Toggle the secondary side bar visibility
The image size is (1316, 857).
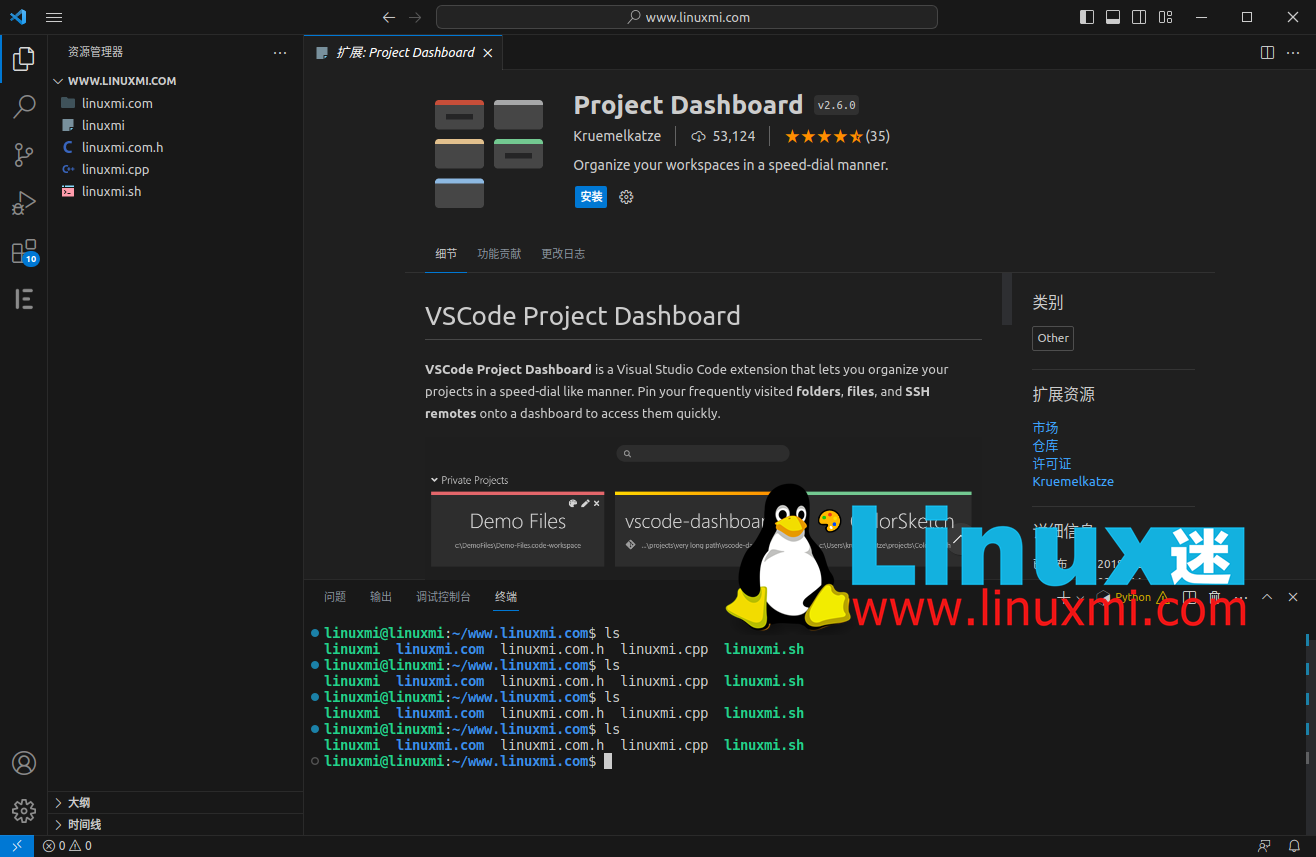click(1139, 17)
